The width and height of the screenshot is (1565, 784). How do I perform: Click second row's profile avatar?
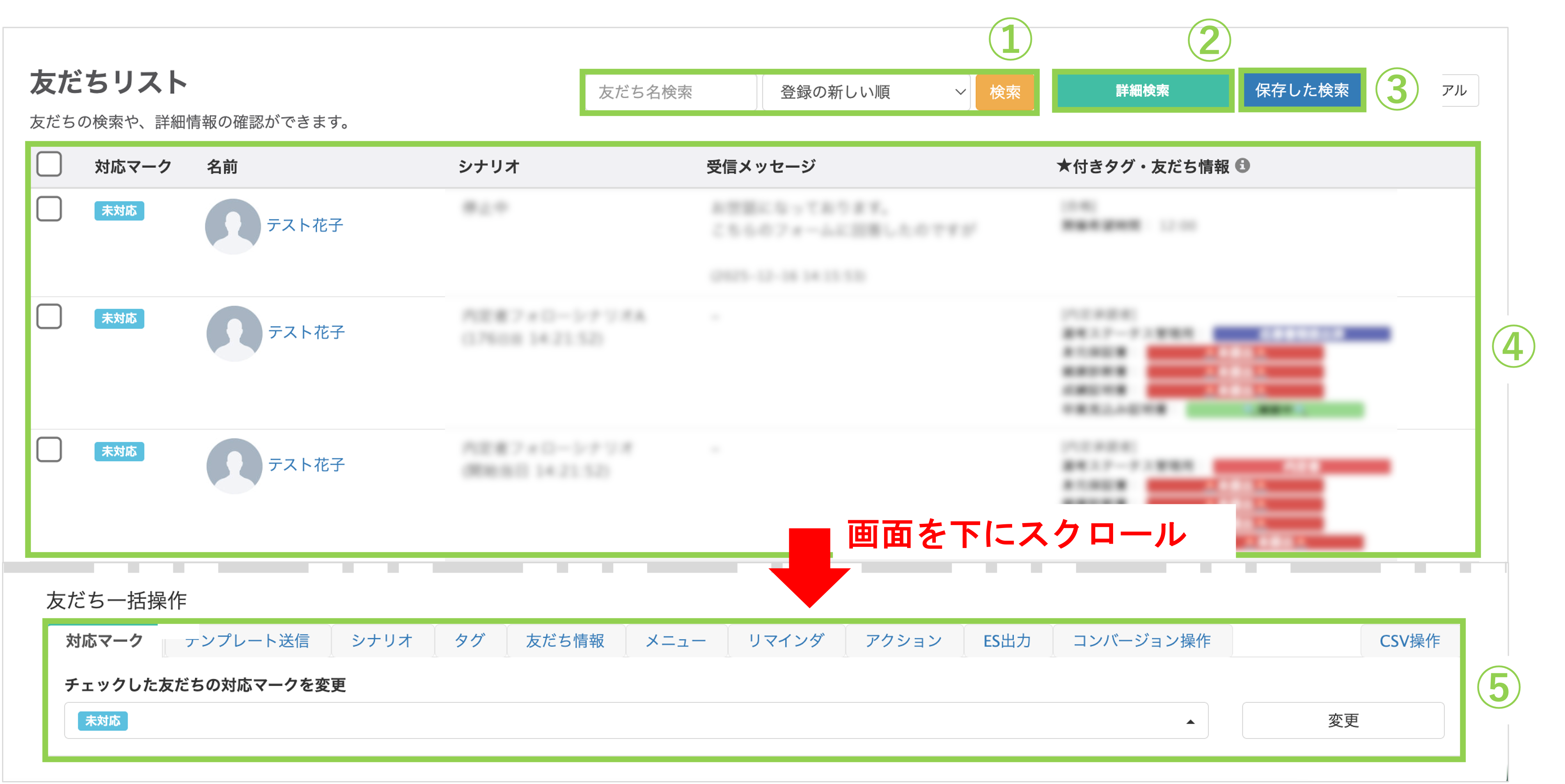coord(234,333)
